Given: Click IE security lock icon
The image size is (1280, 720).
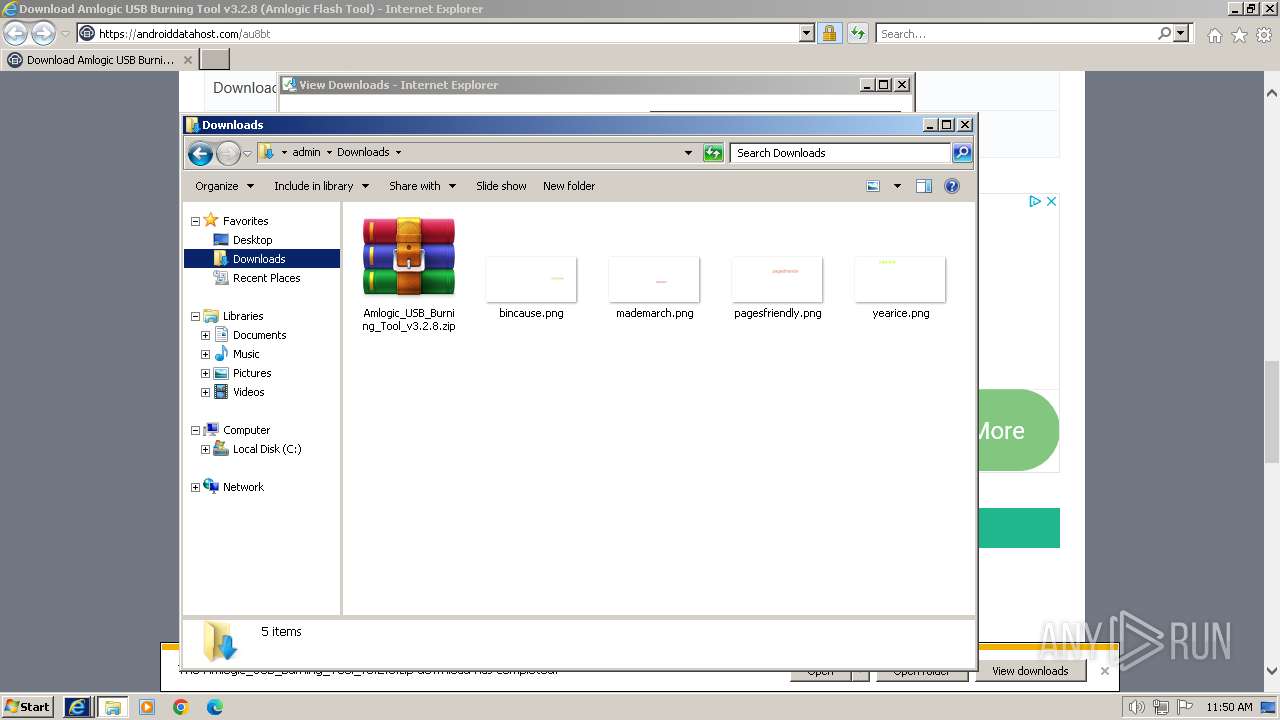Looking at the screenshot, I should (x=829, y=33).
